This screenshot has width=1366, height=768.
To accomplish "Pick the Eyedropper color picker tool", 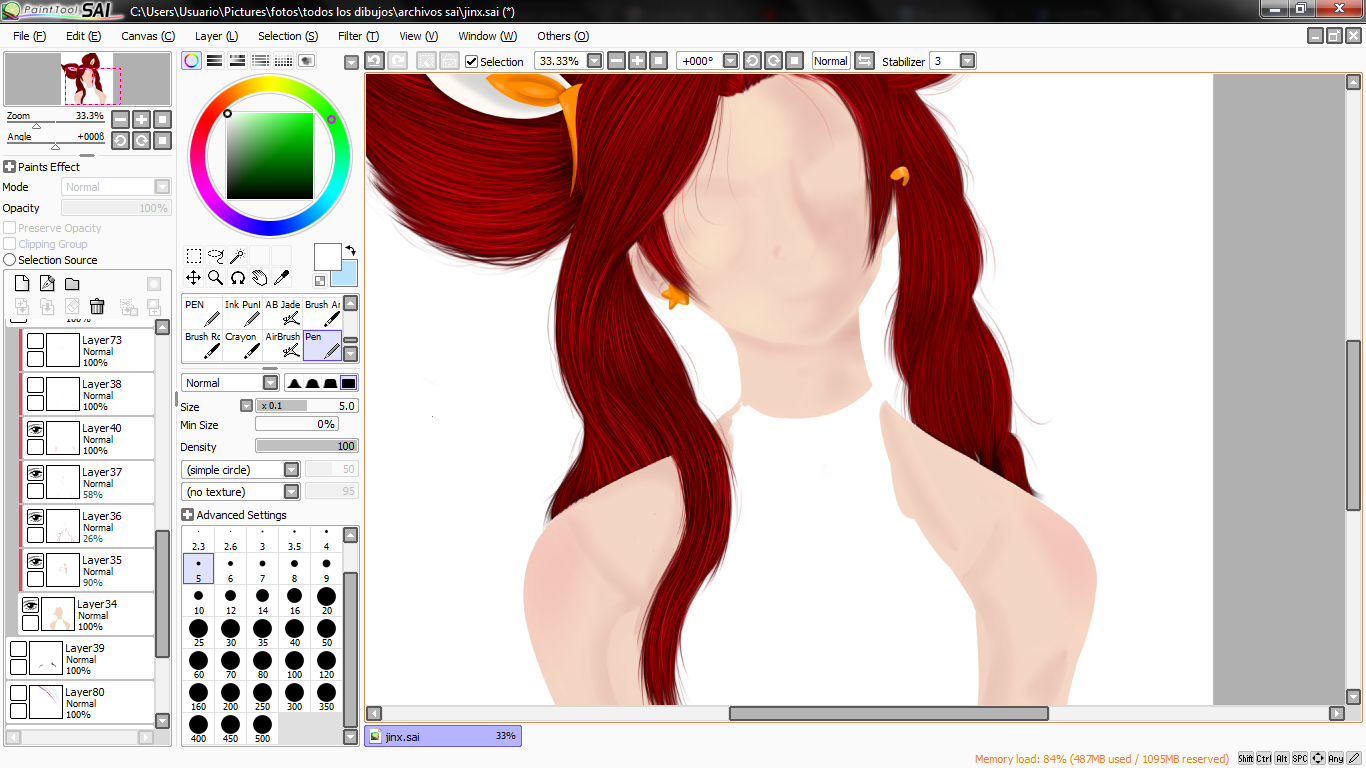I will [x=282, y=278].
